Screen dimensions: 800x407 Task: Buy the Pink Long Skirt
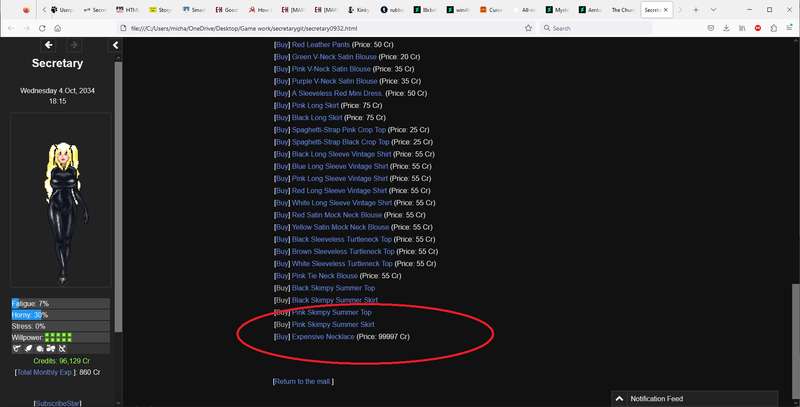click(282, 106)
